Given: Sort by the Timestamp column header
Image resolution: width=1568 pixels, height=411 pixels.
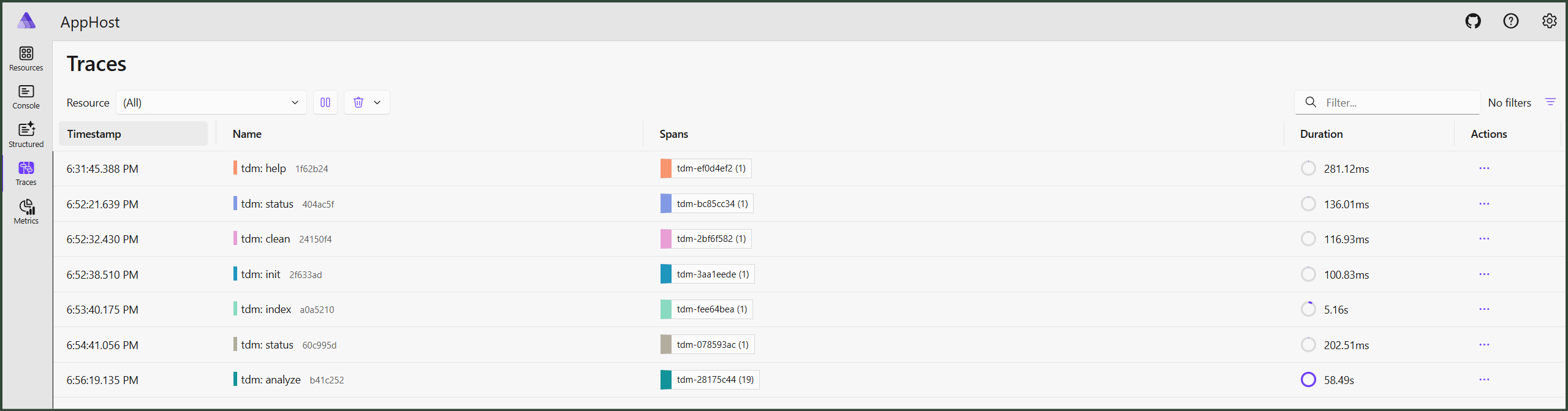Looking at the screenshot, I should point(133,134).
